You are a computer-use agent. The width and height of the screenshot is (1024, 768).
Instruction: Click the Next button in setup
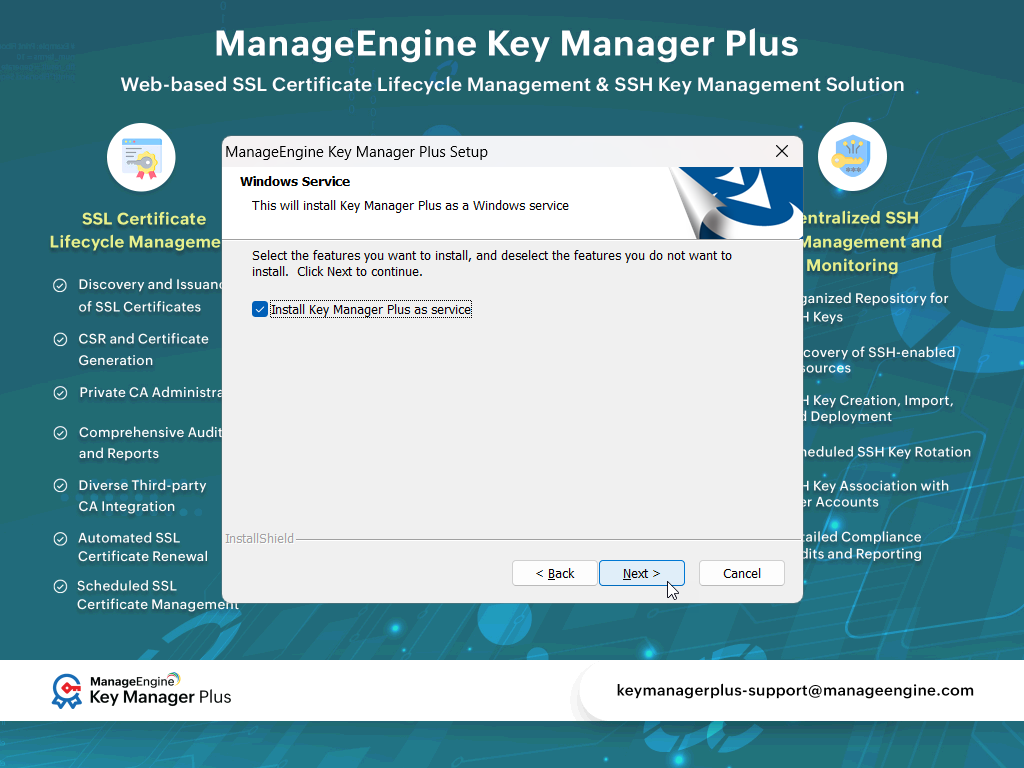[641, 573]
